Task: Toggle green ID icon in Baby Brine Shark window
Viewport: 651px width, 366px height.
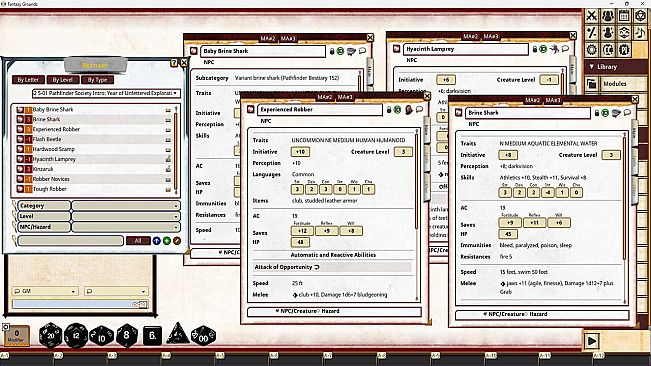Action: pyautogui.click(x=340, y=51)
